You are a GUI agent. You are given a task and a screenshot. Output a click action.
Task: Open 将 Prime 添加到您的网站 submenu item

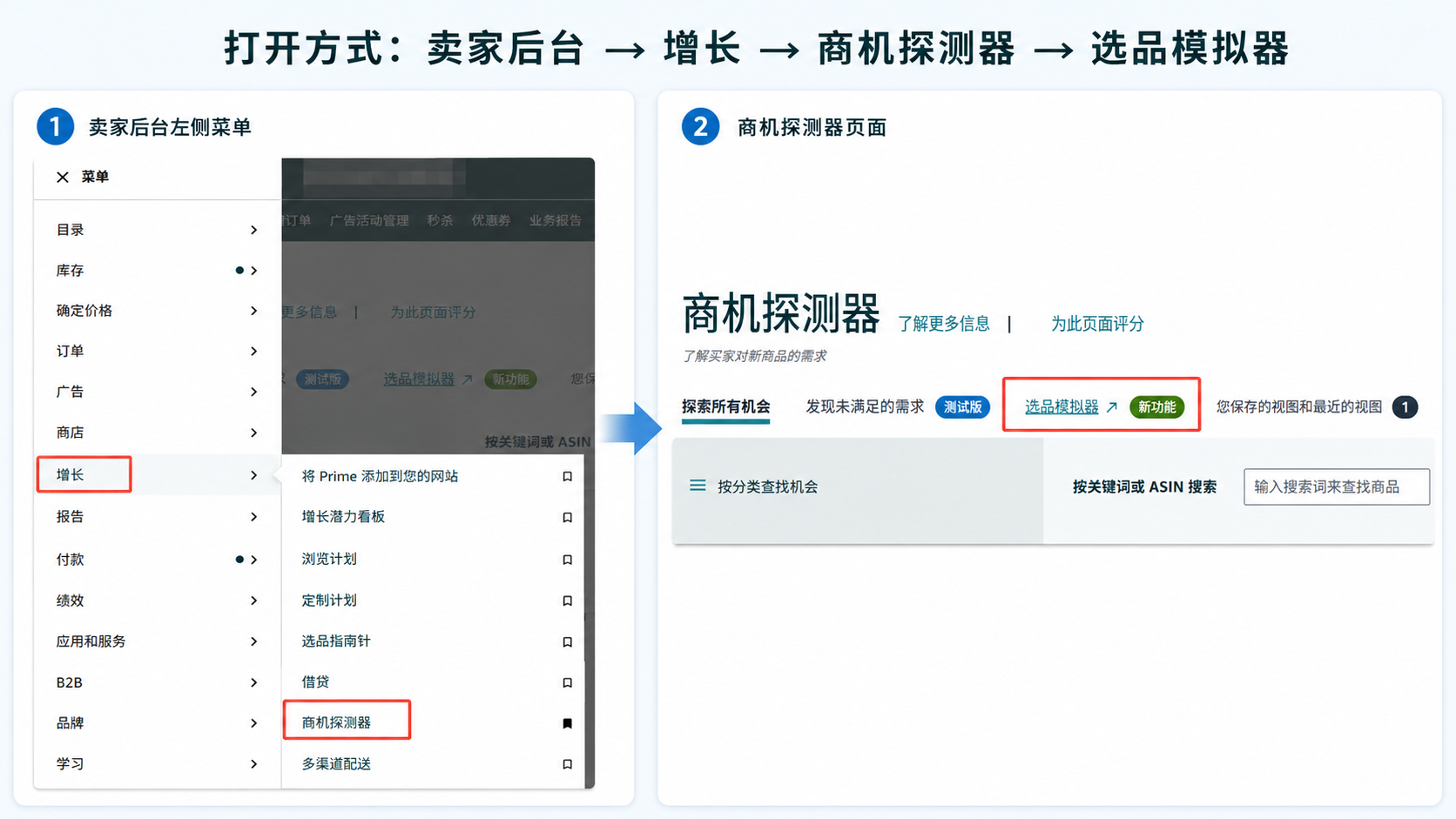click(380, 476)
